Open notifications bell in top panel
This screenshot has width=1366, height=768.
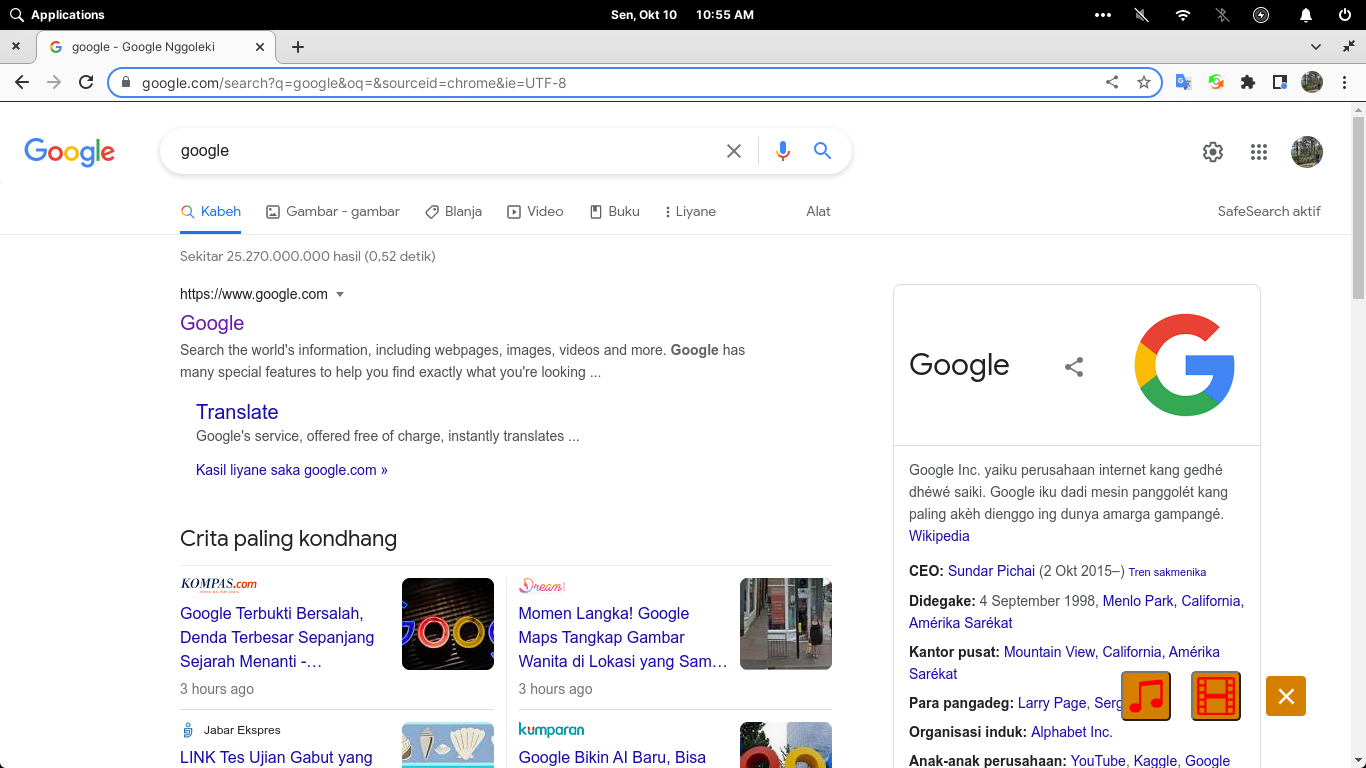click(x=1306, y=15)
